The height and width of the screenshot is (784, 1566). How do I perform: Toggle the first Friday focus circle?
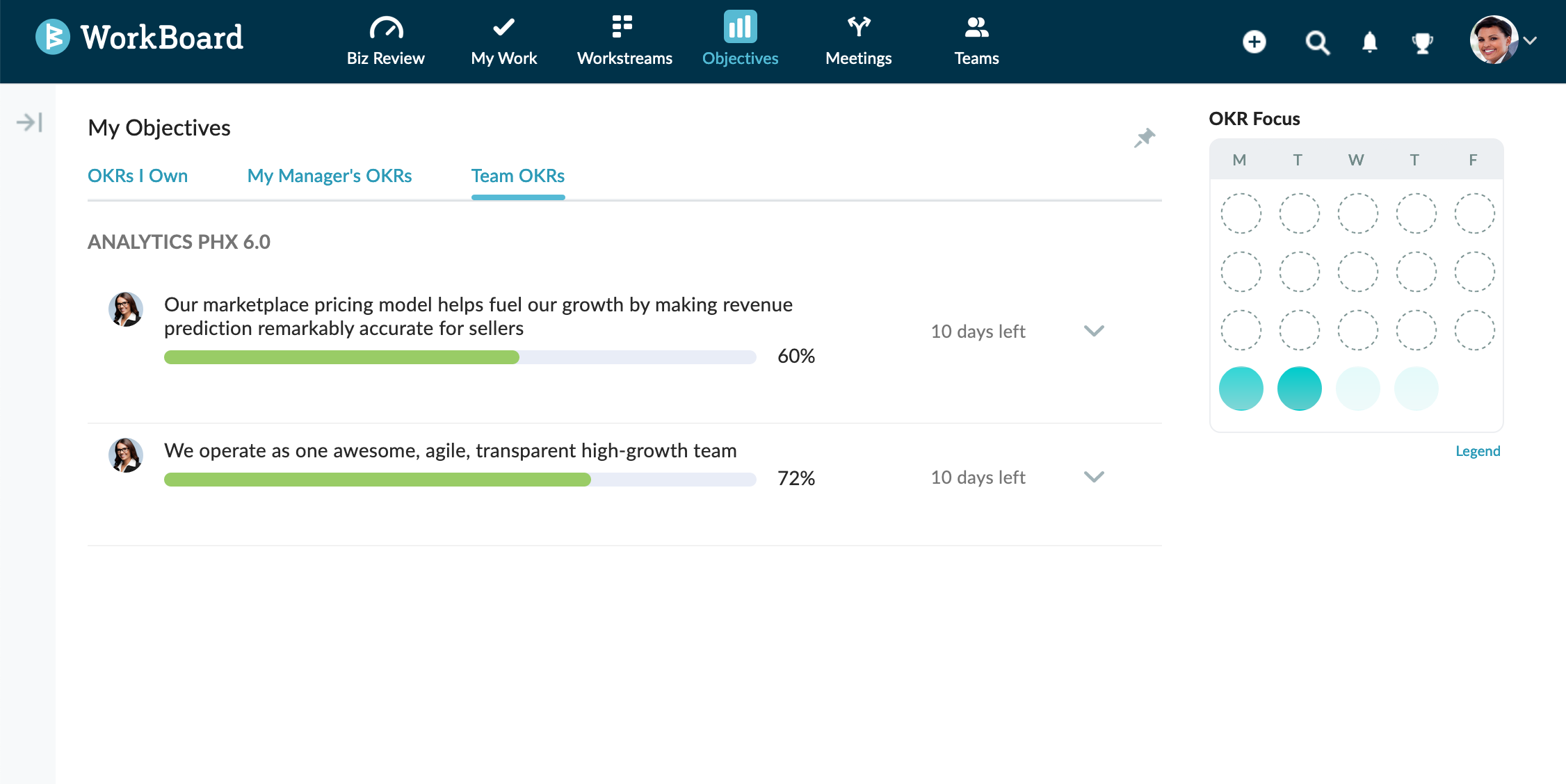[1474, 213]
